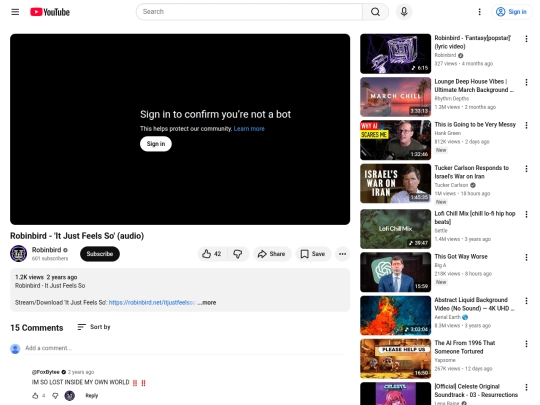Open options for Abstract Liquid Background video
The width and height of the screenshot is (540, 405).
[x=526, y=301]
